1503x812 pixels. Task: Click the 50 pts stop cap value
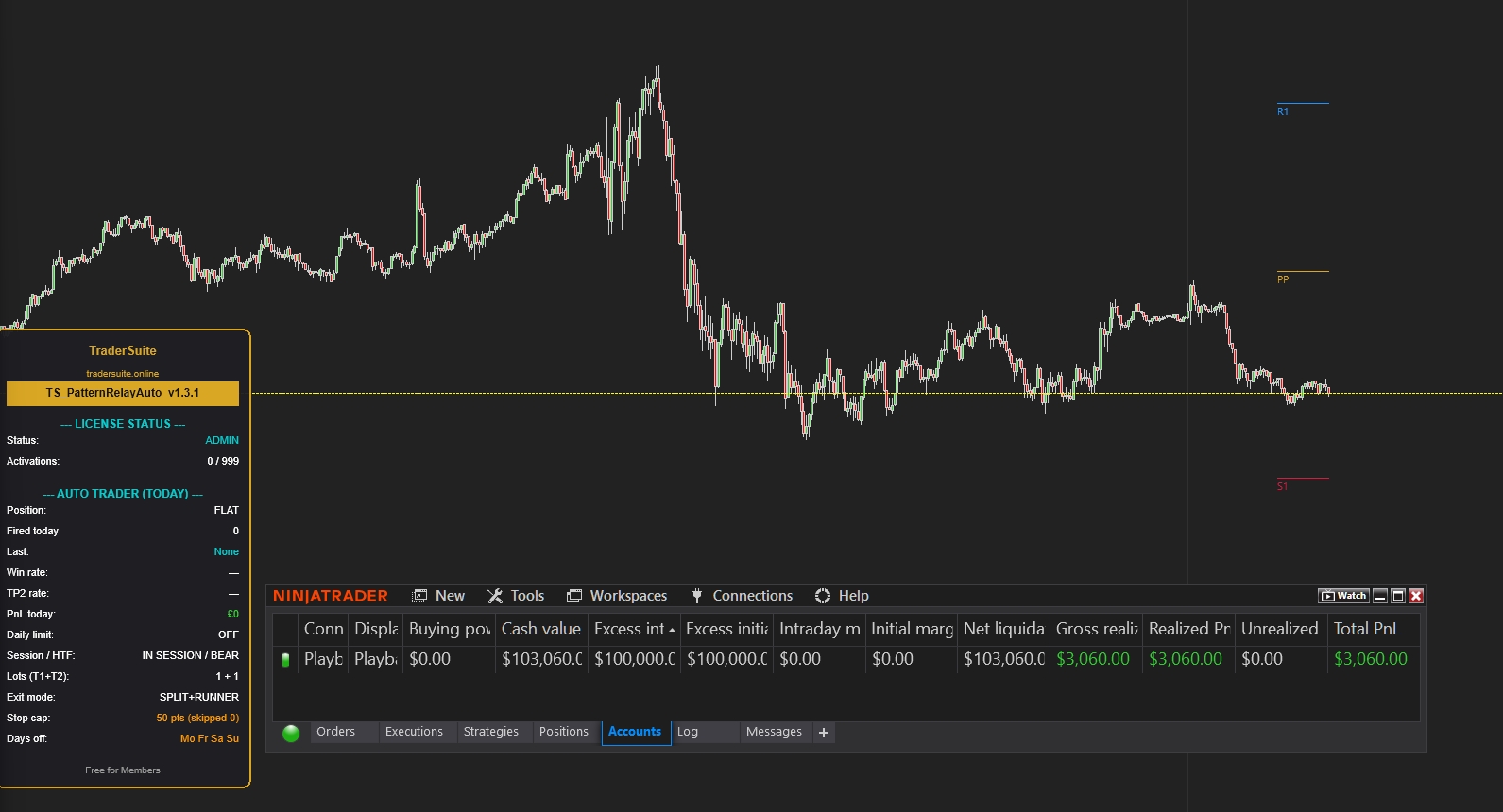point(197,718)
